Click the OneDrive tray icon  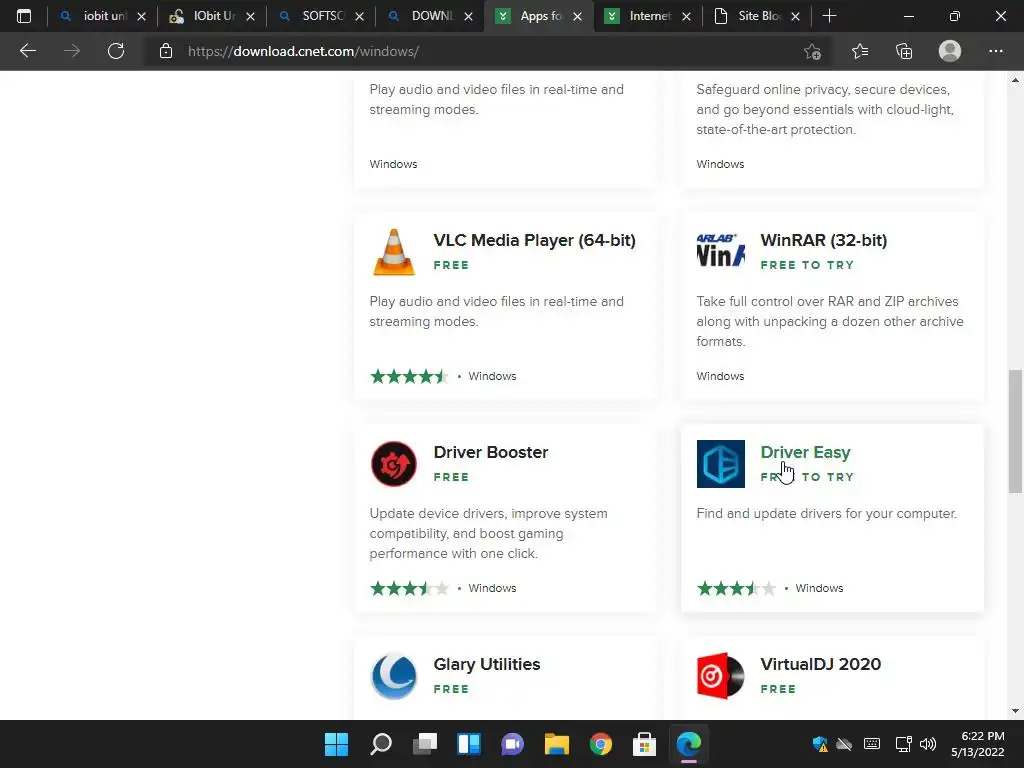844,744
